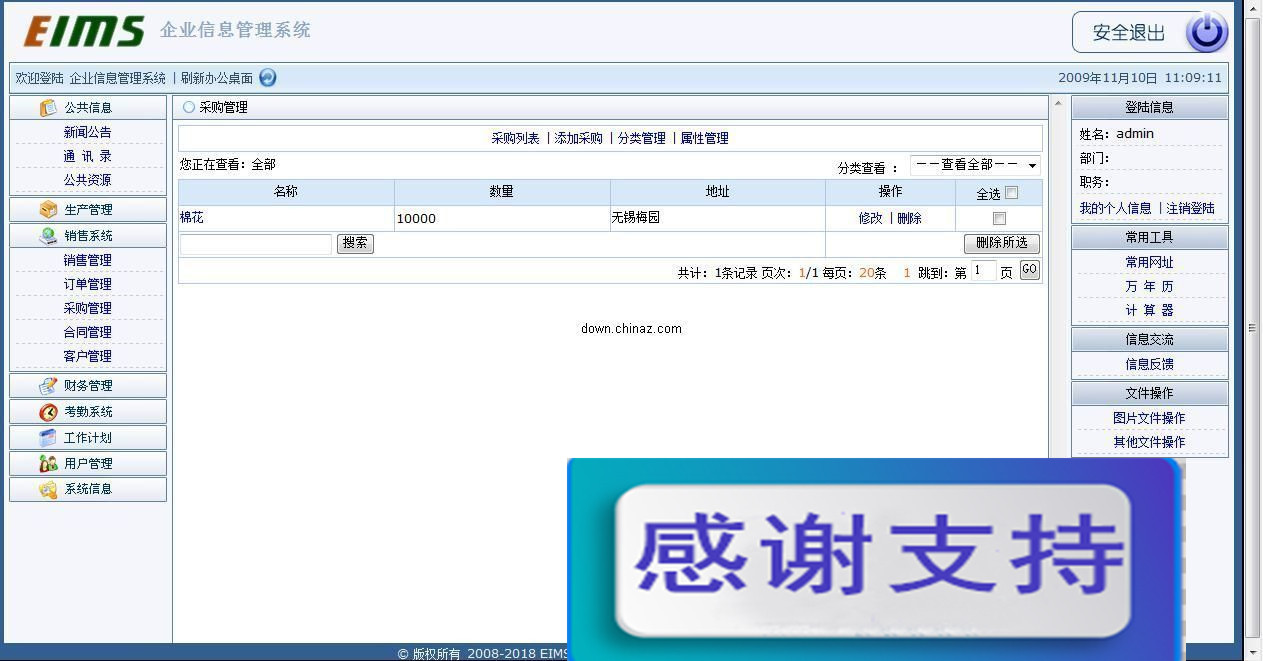
Task: Click the 数量 column header
Action: click(x=502, y=192)
